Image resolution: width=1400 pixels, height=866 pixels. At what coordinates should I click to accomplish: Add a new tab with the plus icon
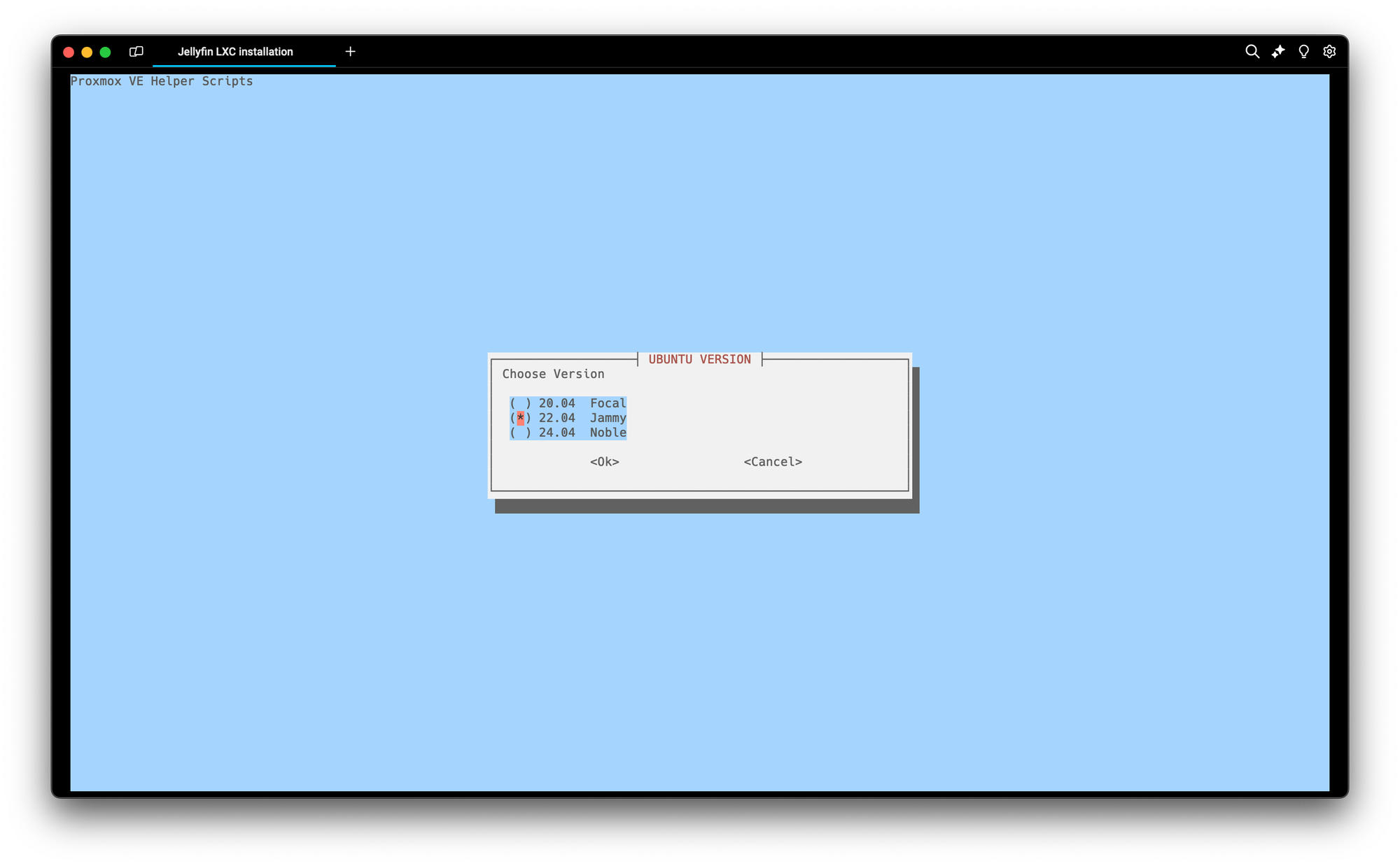point(351,52)
